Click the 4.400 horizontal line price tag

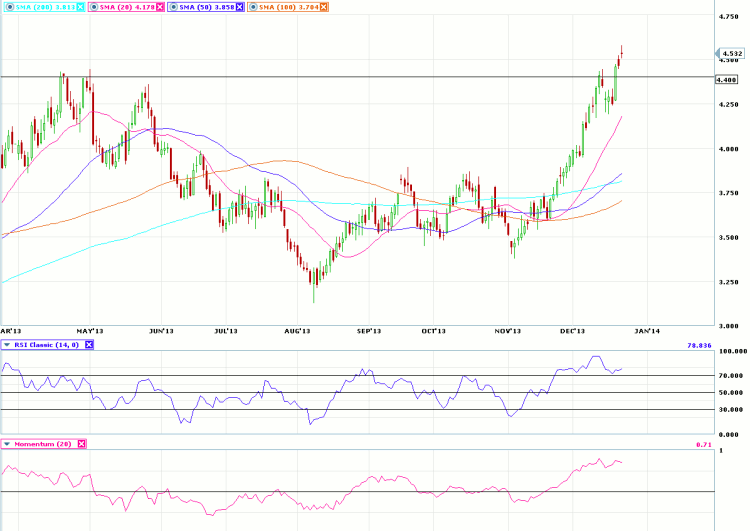click(726, 80)
